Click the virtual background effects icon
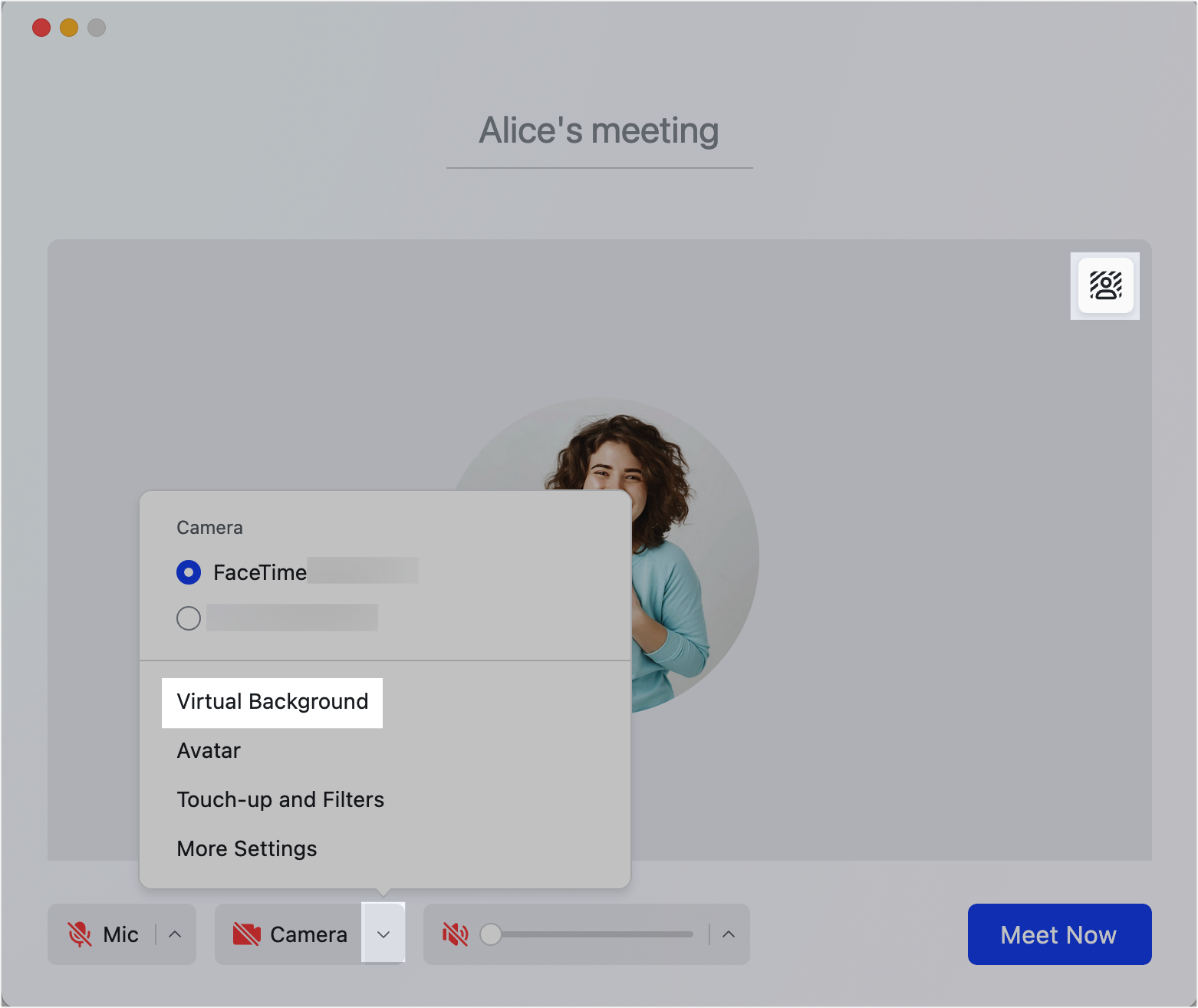The image size is (1198, 1008). (x=1105, y=285)
